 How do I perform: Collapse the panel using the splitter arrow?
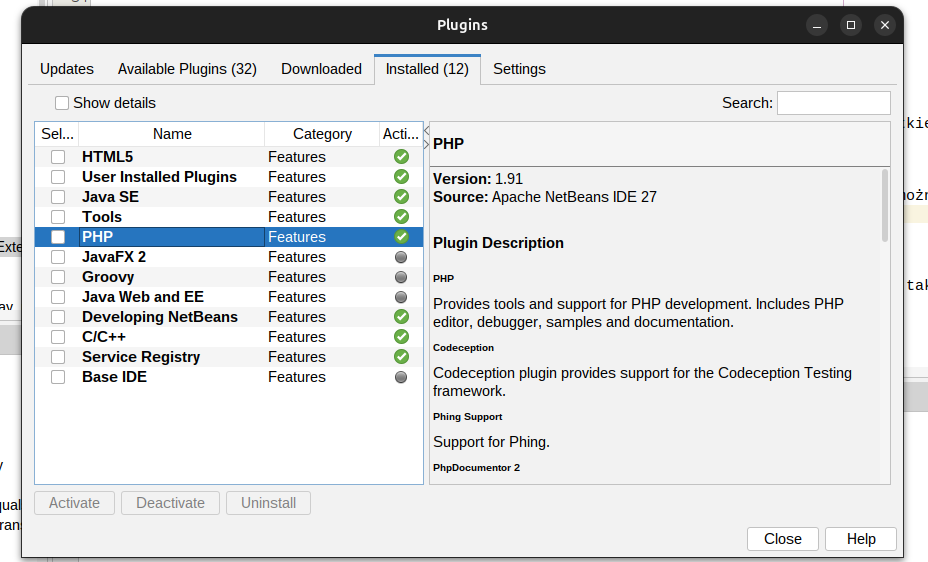pyautogui.click(x=427, y=130)
